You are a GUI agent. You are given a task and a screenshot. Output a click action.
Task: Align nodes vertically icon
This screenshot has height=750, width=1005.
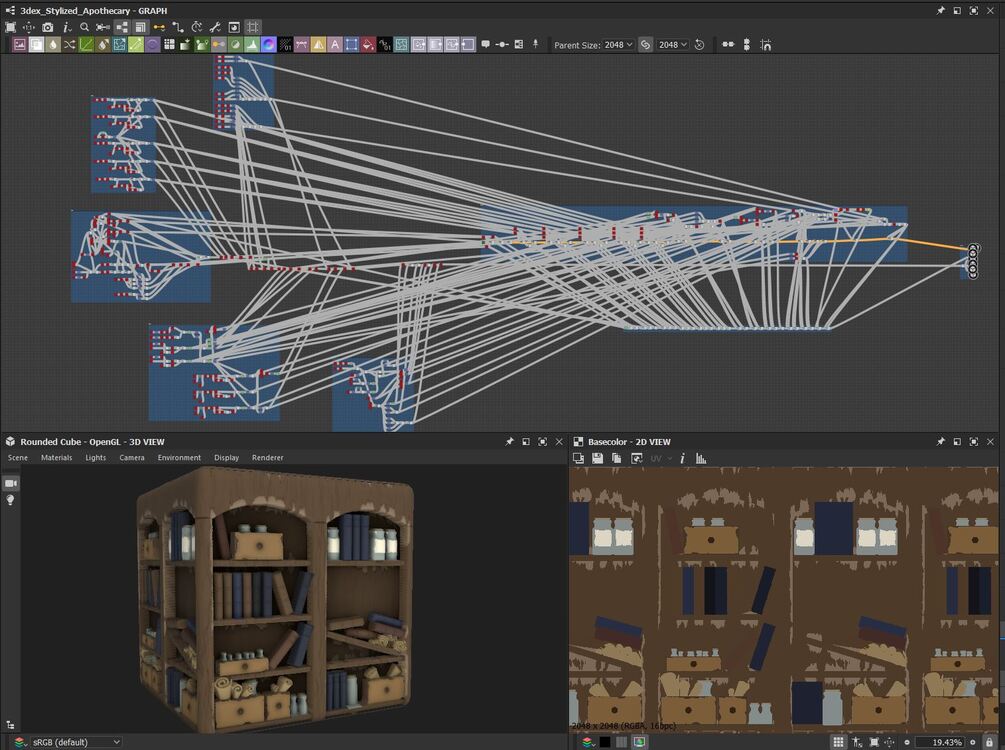click(x=747, y=44)
